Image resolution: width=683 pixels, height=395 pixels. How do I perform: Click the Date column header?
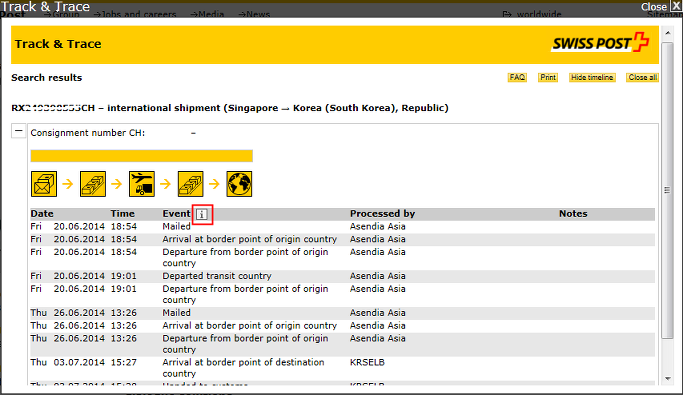[42, 214]
